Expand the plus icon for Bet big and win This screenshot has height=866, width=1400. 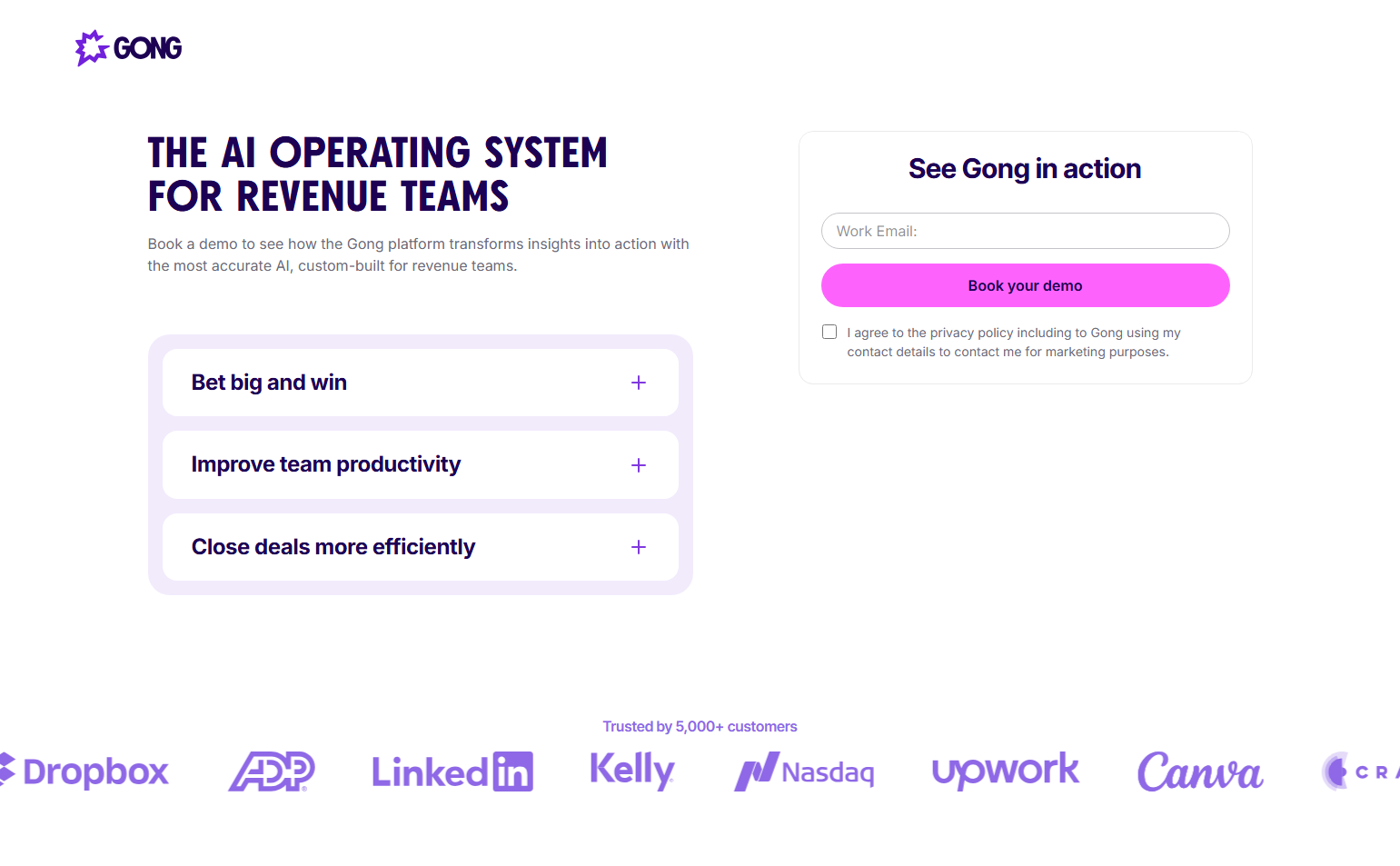[639, 383]
